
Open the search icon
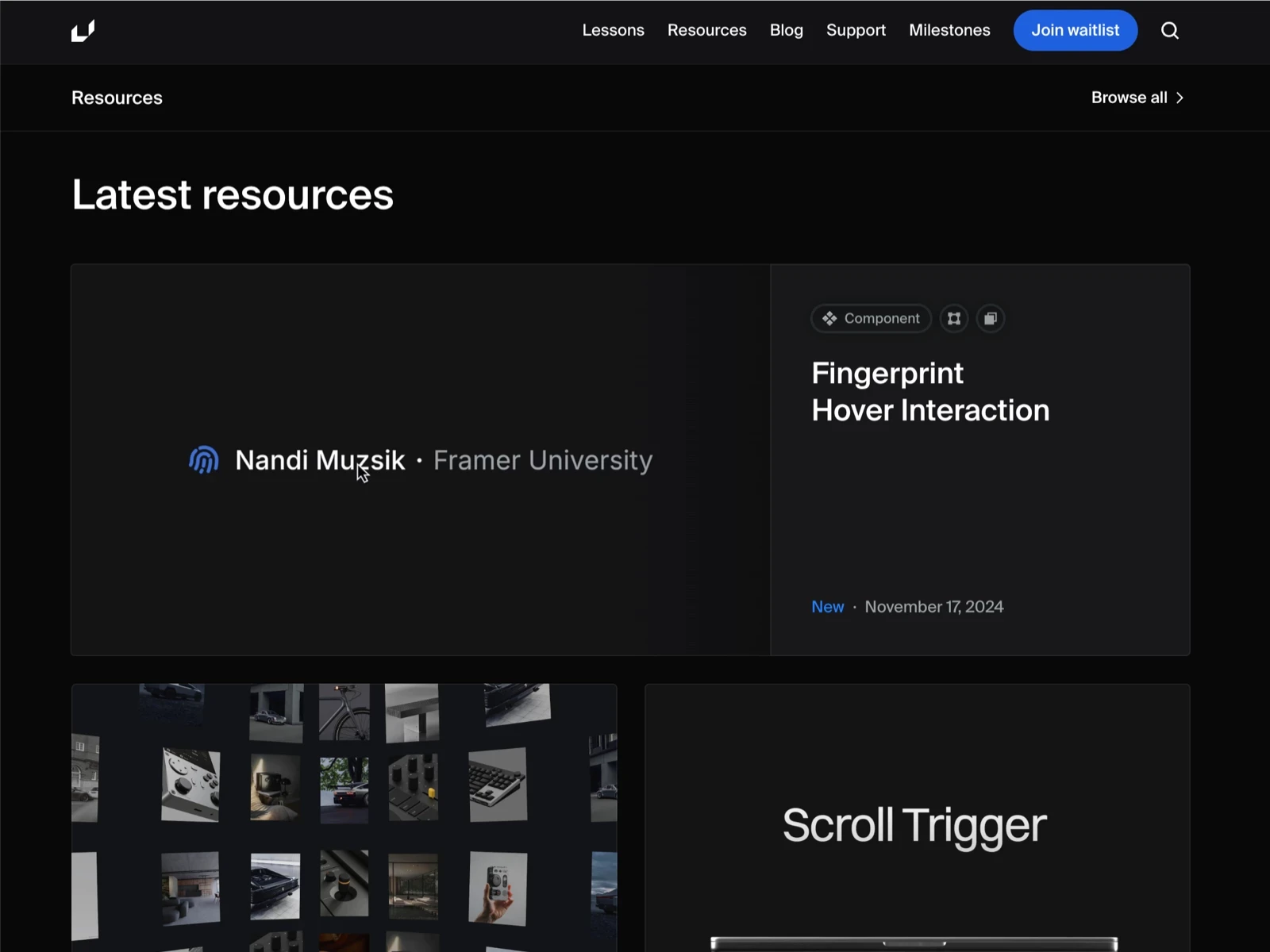(x=1170, y=30)
